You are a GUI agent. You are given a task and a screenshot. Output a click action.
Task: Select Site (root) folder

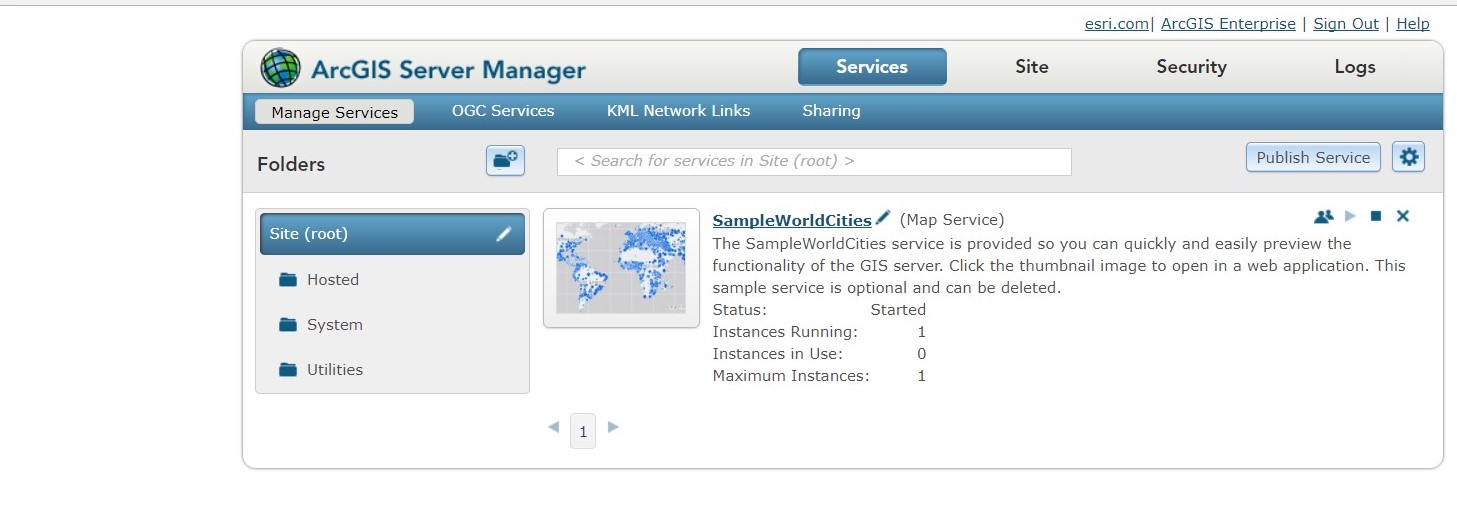coord(392,234)
